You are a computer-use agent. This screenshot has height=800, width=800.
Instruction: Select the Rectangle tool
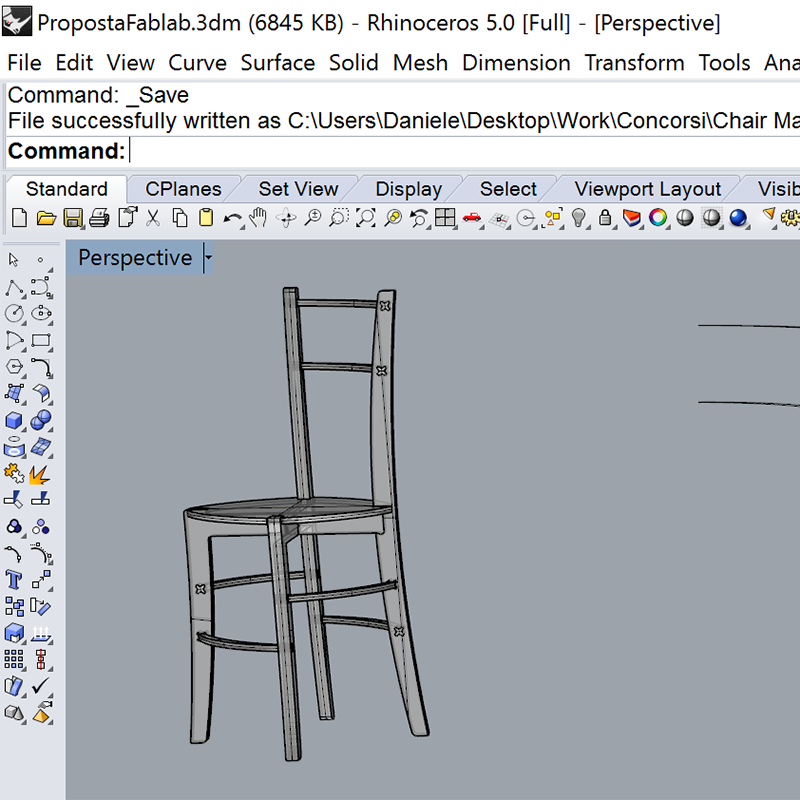(41, 340)
